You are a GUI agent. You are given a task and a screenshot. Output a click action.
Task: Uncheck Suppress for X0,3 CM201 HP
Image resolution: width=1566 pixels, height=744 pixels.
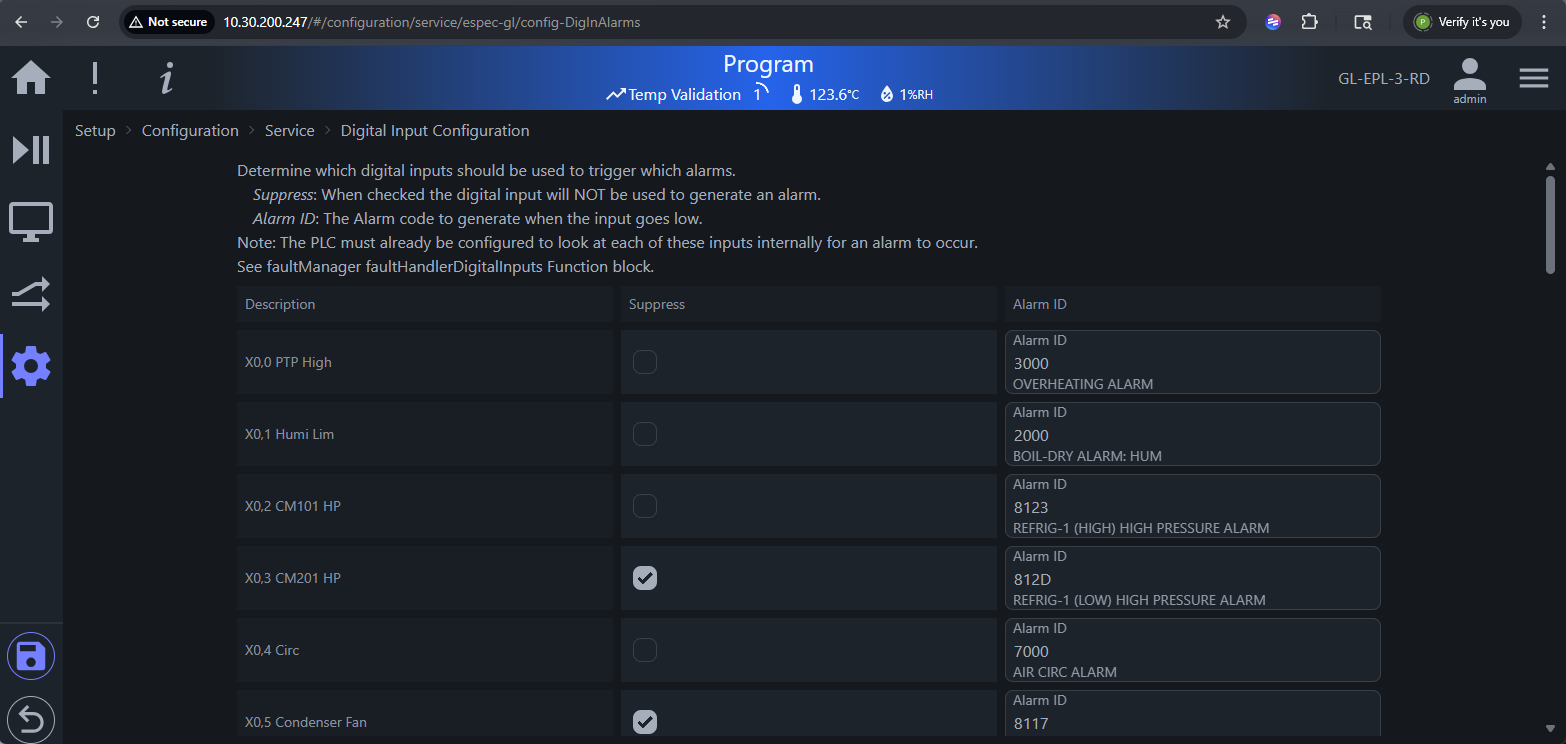pyautogui.click(x=645, y=578)
